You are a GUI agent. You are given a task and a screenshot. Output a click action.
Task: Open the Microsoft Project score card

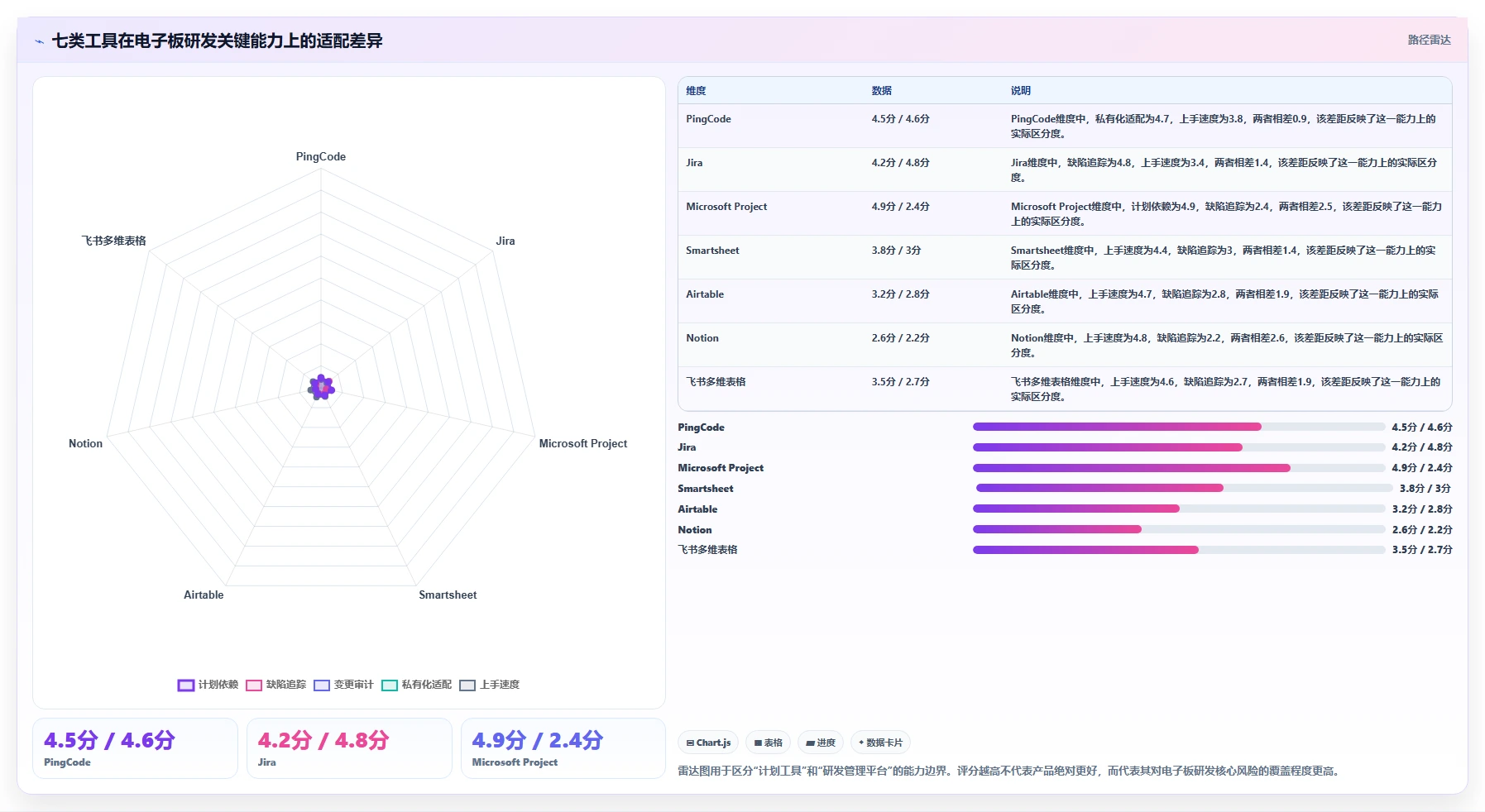point(563,748)
